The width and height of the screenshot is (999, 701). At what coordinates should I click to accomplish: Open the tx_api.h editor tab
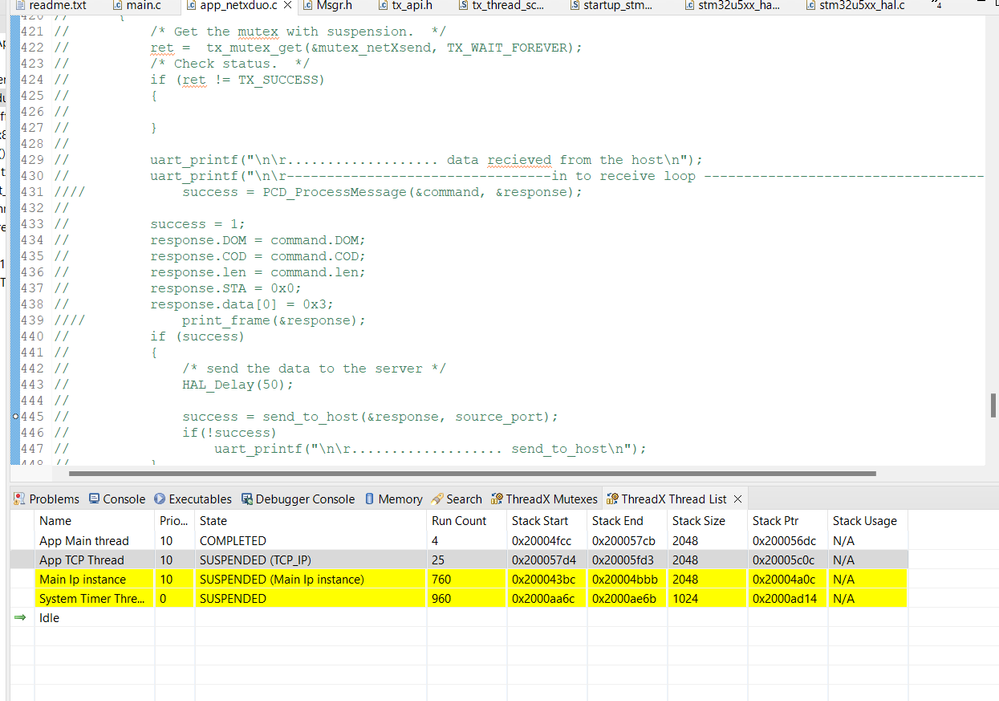point(406,6)
